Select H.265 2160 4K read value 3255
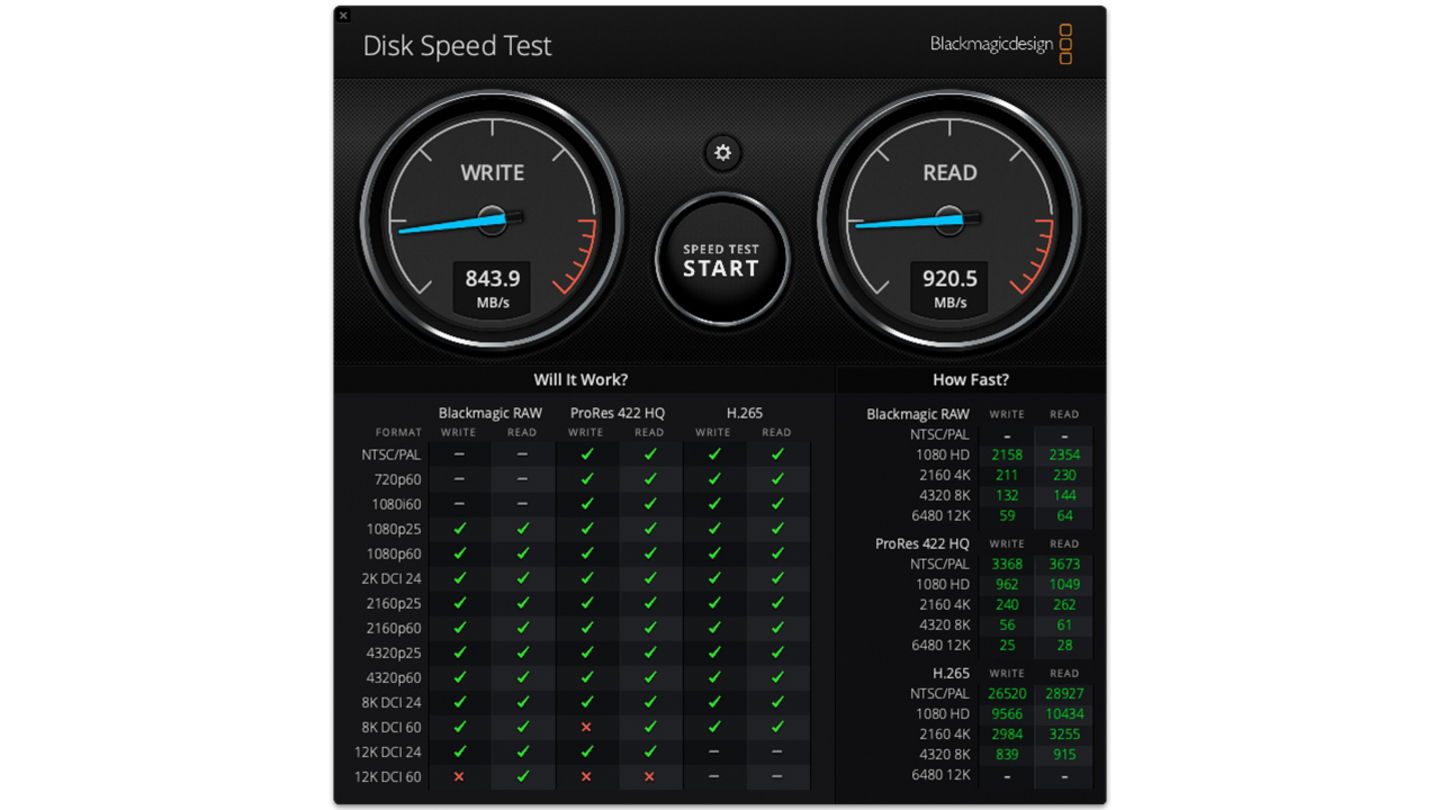Image resolution: width=1440 pixels, height=810 pixels. coord(1064,734)
